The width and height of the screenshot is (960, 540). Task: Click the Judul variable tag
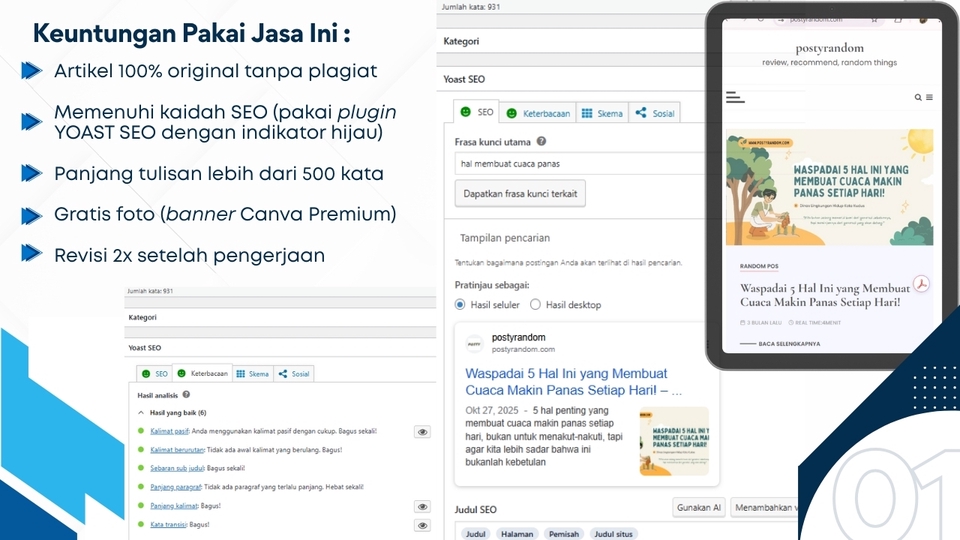point(476,534)
